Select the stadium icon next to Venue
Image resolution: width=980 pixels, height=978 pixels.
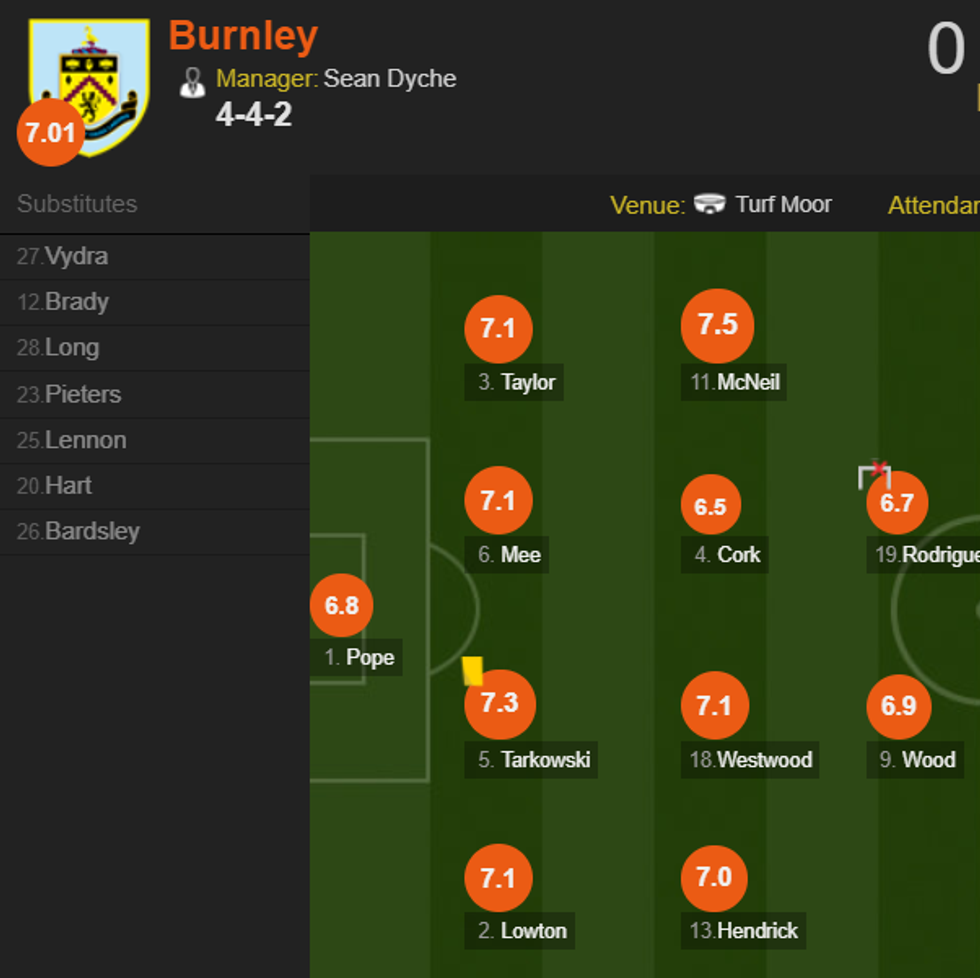click(x=710, y=204)
